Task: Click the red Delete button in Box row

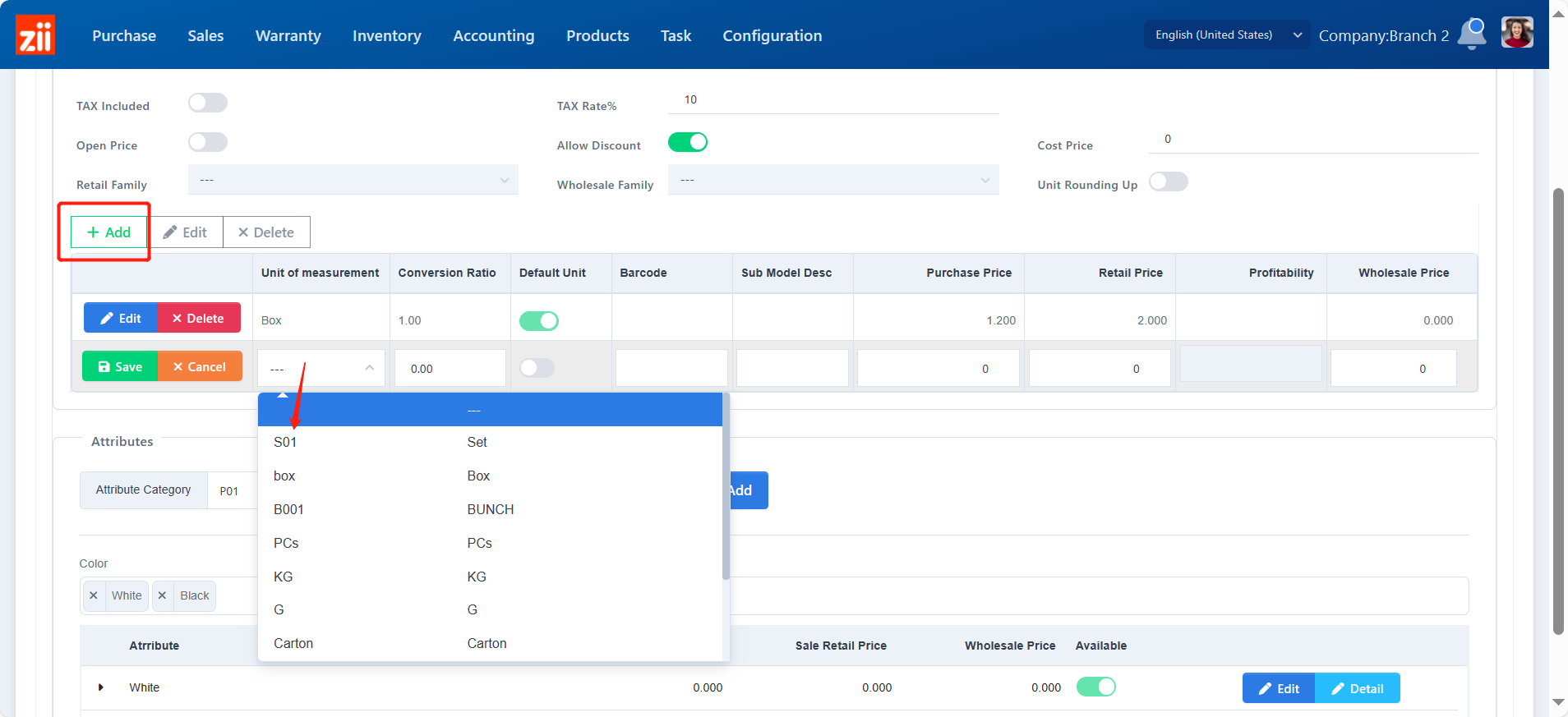Action: click(198, 319)
